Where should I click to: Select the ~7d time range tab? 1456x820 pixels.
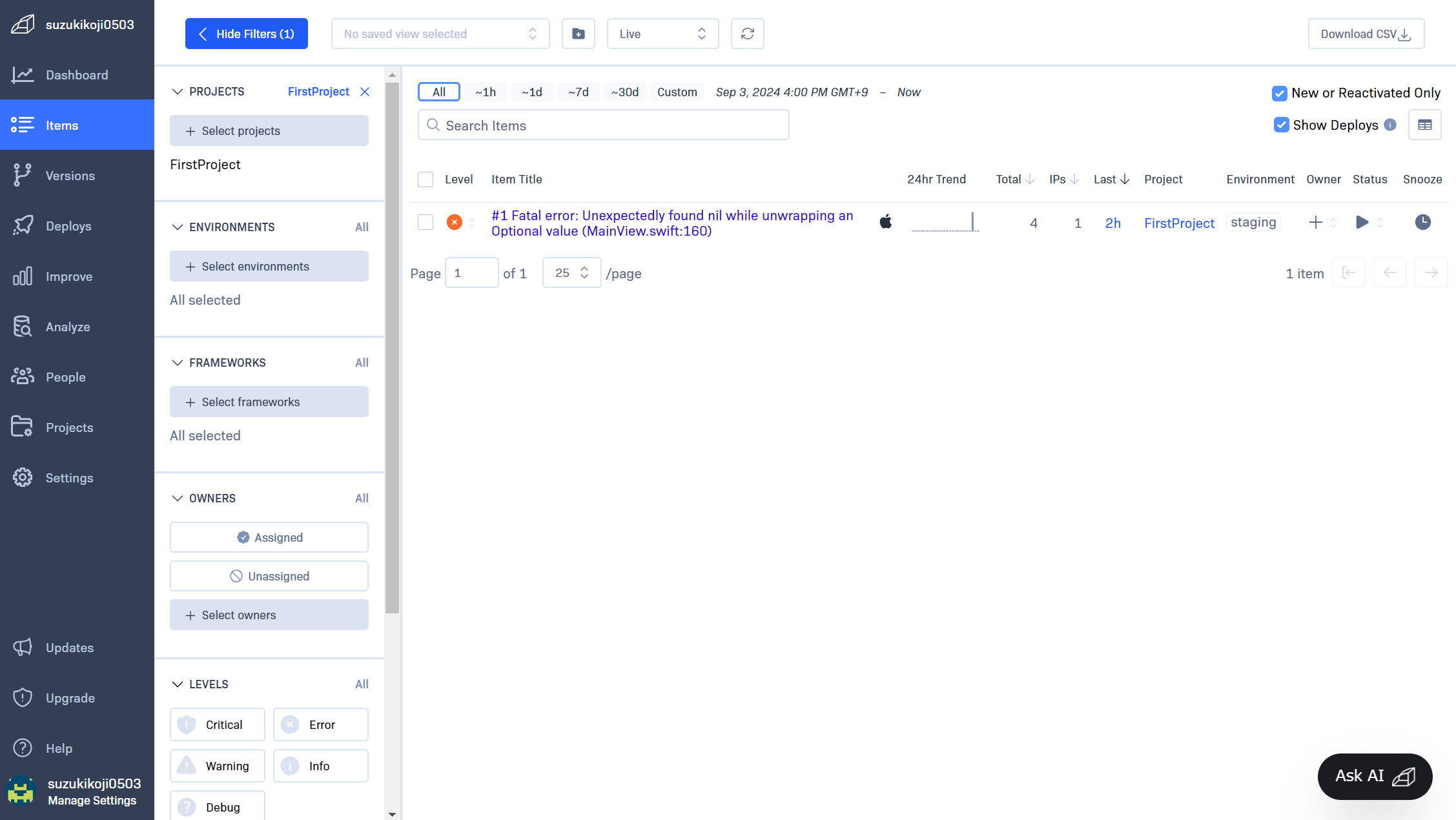click(x=578, y=92)
